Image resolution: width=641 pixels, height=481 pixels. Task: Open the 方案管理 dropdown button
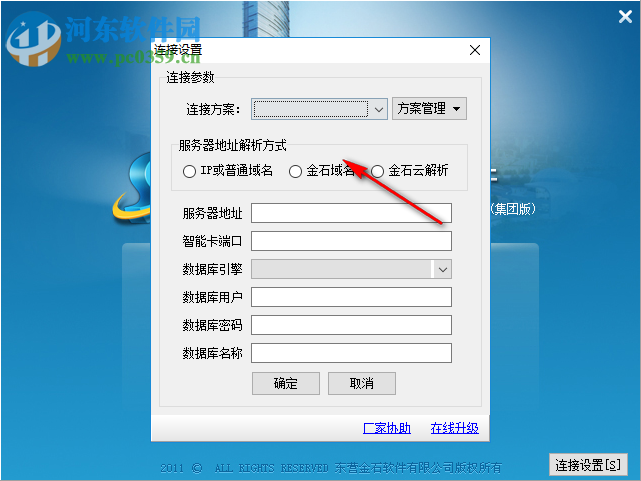429,108
